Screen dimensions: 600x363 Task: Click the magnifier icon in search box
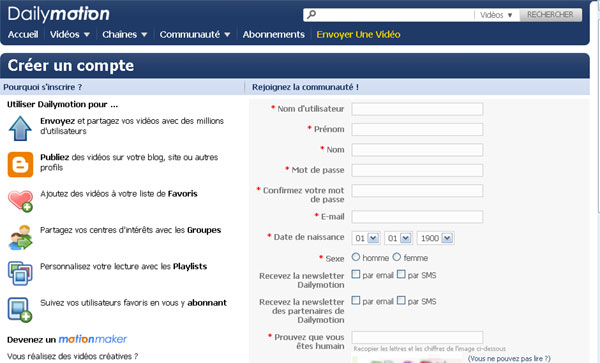[x=311, y=15]
